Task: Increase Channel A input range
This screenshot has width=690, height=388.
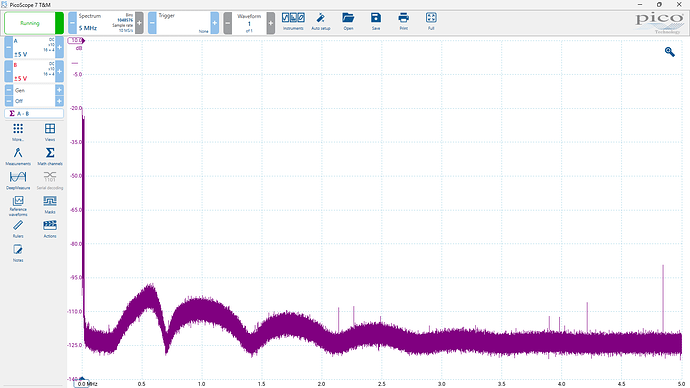Action: tap(59, 47)
